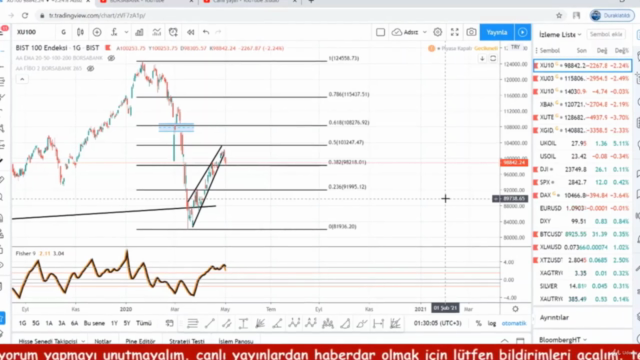Collapse the bottom panel chevron
This screenshot has height=360, width=640.
[x=505, y=340]
